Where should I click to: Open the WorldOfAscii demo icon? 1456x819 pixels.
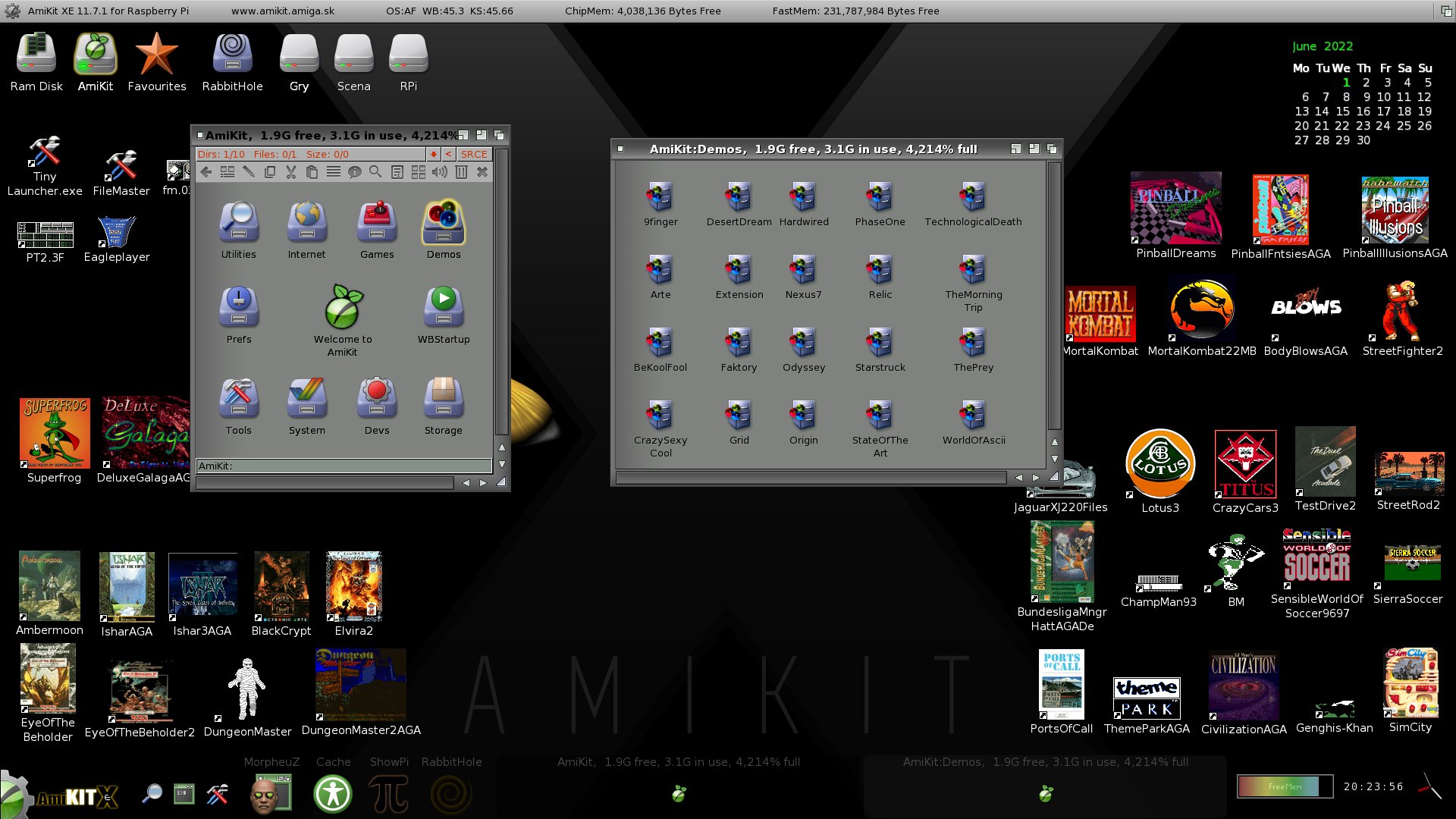pos(974,422)
